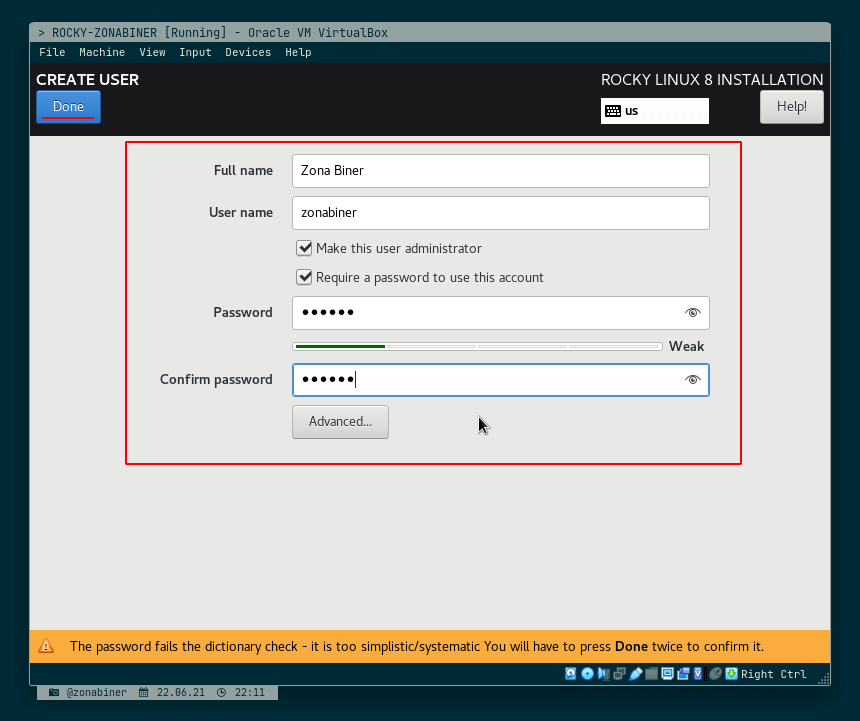Viewport: 860px width, 721px height.
Task: Click inside the Full name input field
Action: (x=500, y=171)
